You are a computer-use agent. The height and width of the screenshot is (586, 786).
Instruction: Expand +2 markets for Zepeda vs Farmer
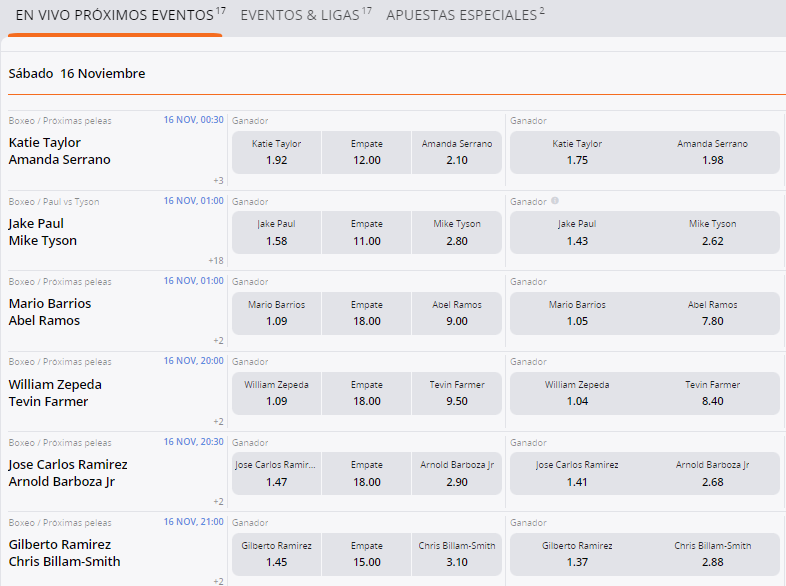pyautogui.click(x=217, y=421)
